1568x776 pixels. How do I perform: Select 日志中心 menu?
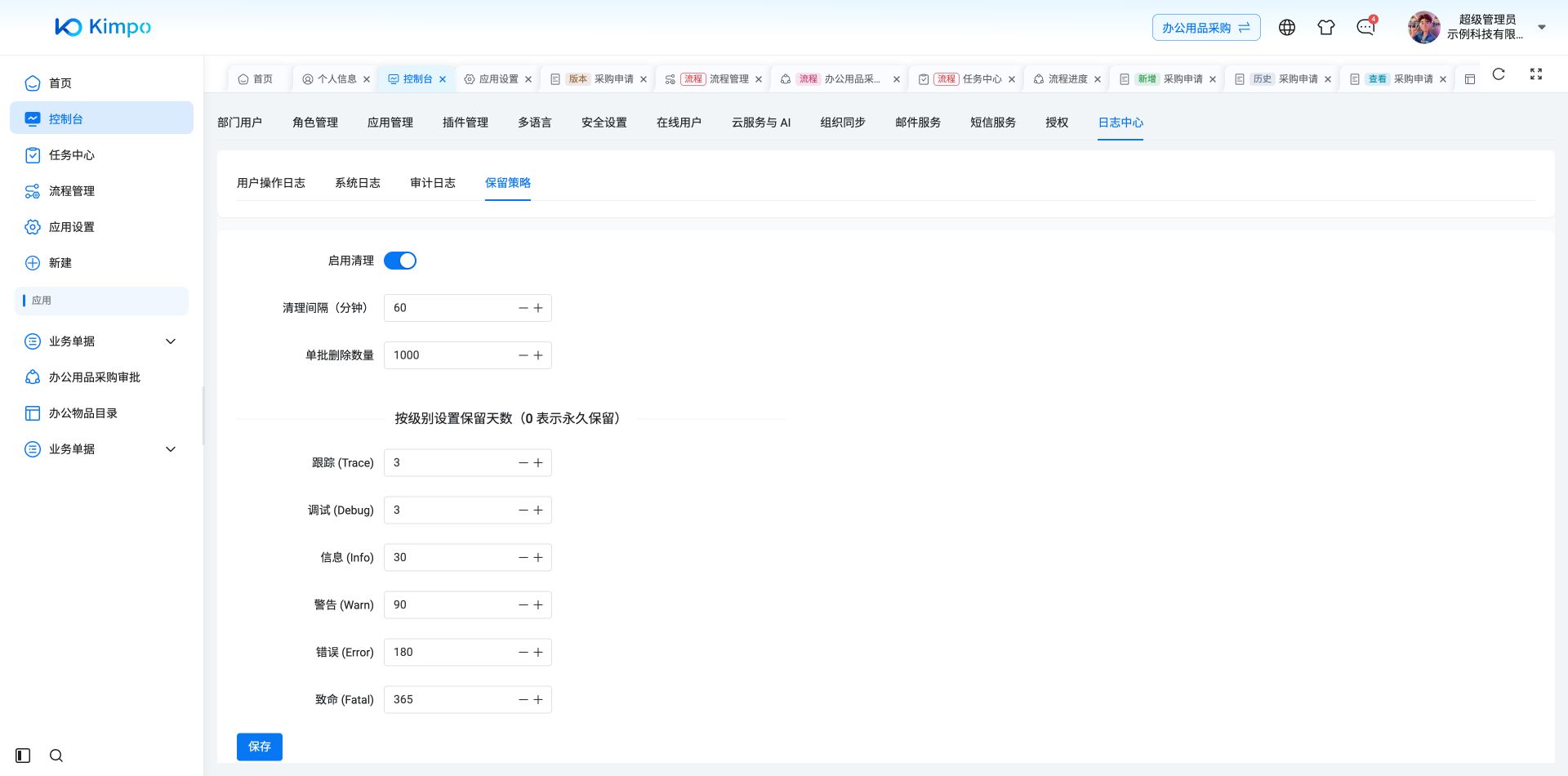coord(1120,123)
